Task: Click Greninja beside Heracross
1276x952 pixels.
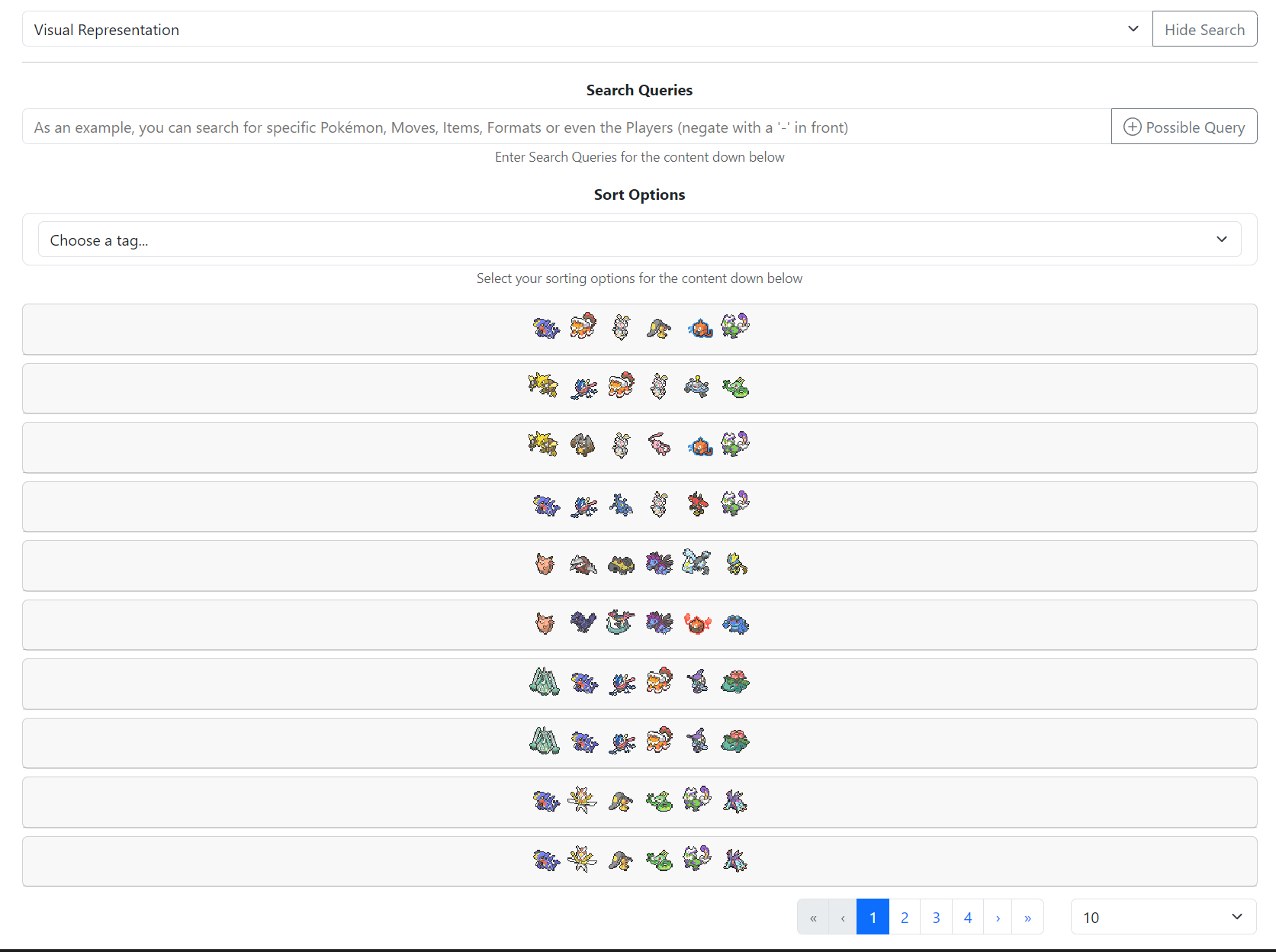Action: tap(583, 505)
